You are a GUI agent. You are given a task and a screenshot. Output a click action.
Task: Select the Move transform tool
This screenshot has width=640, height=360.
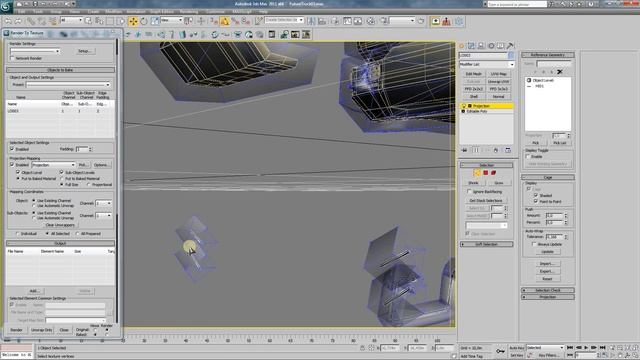[133, 21]
